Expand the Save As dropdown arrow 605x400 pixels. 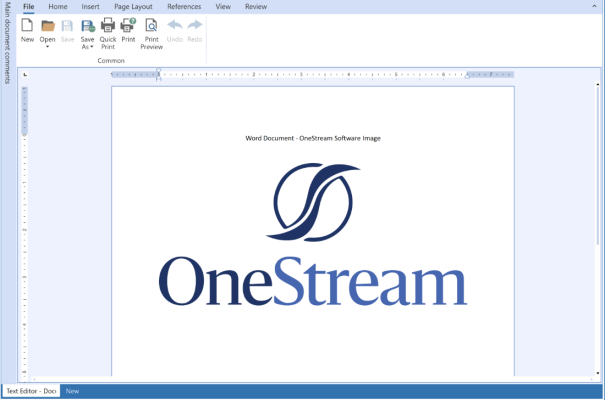[x=92, y=47]
